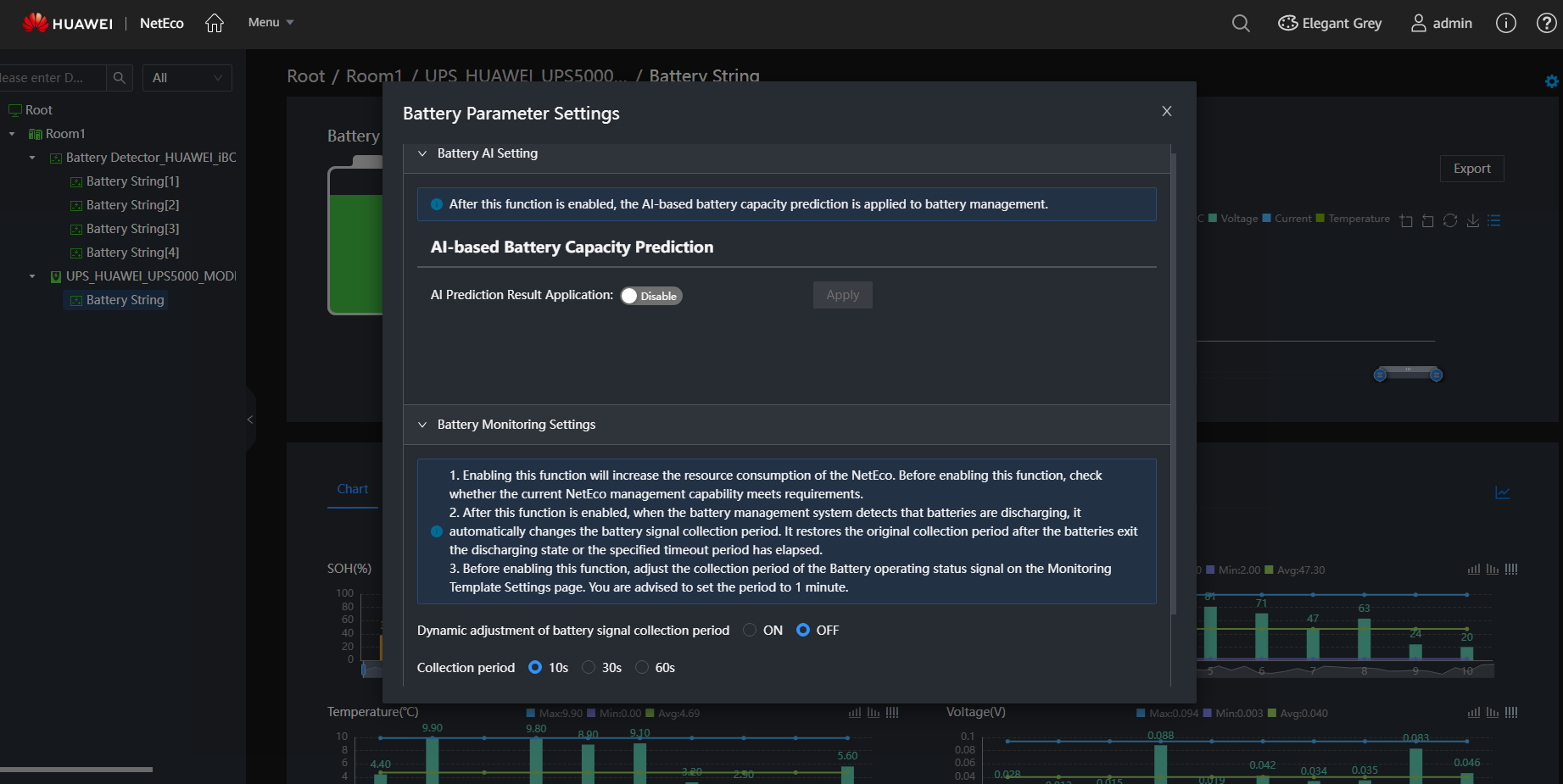
Task: Select 30s as the Collection period
Action: pyautogui.click(x=589, y=667)
